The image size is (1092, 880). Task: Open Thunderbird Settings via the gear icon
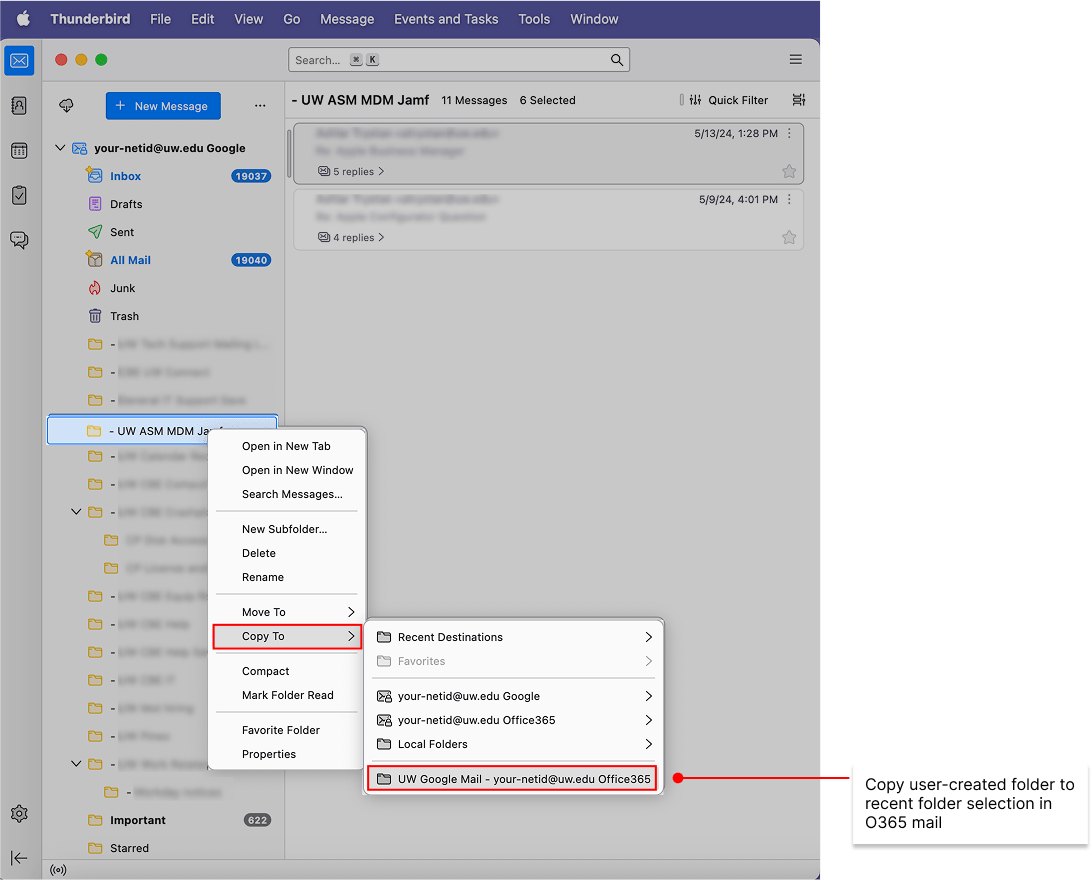pos(19,813)
